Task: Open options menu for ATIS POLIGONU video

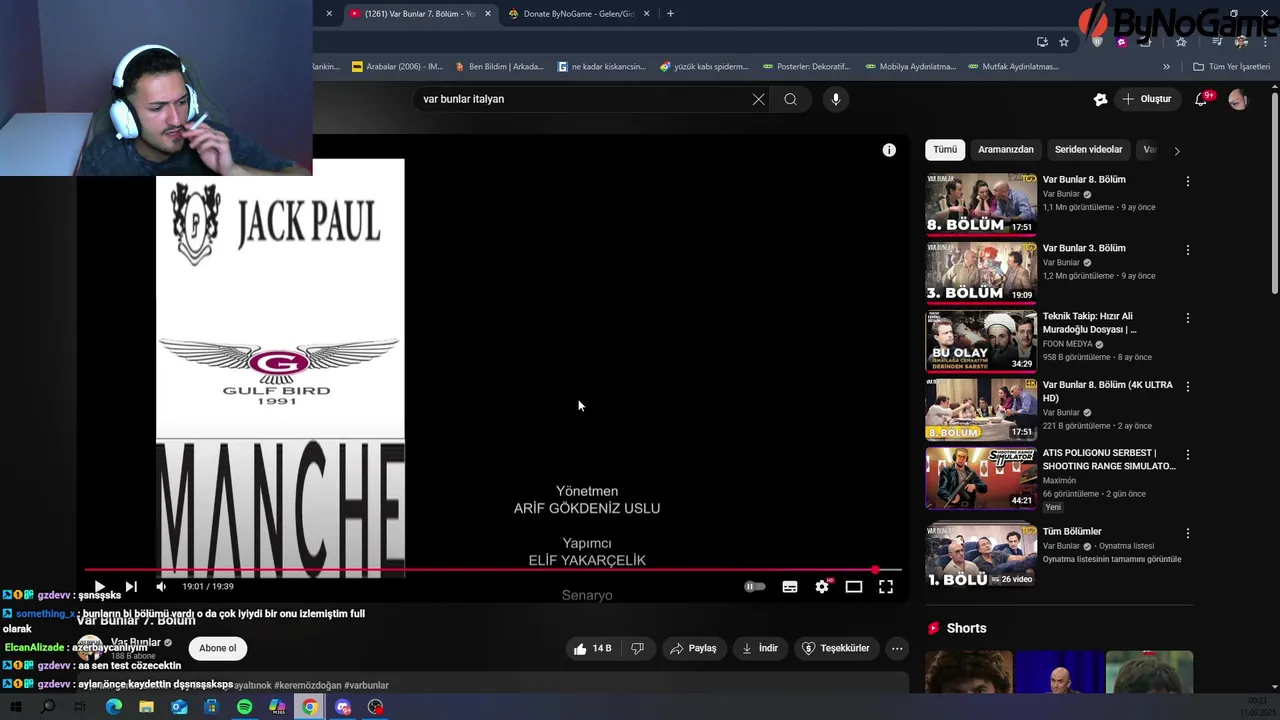Action: tap(1188, 454)
